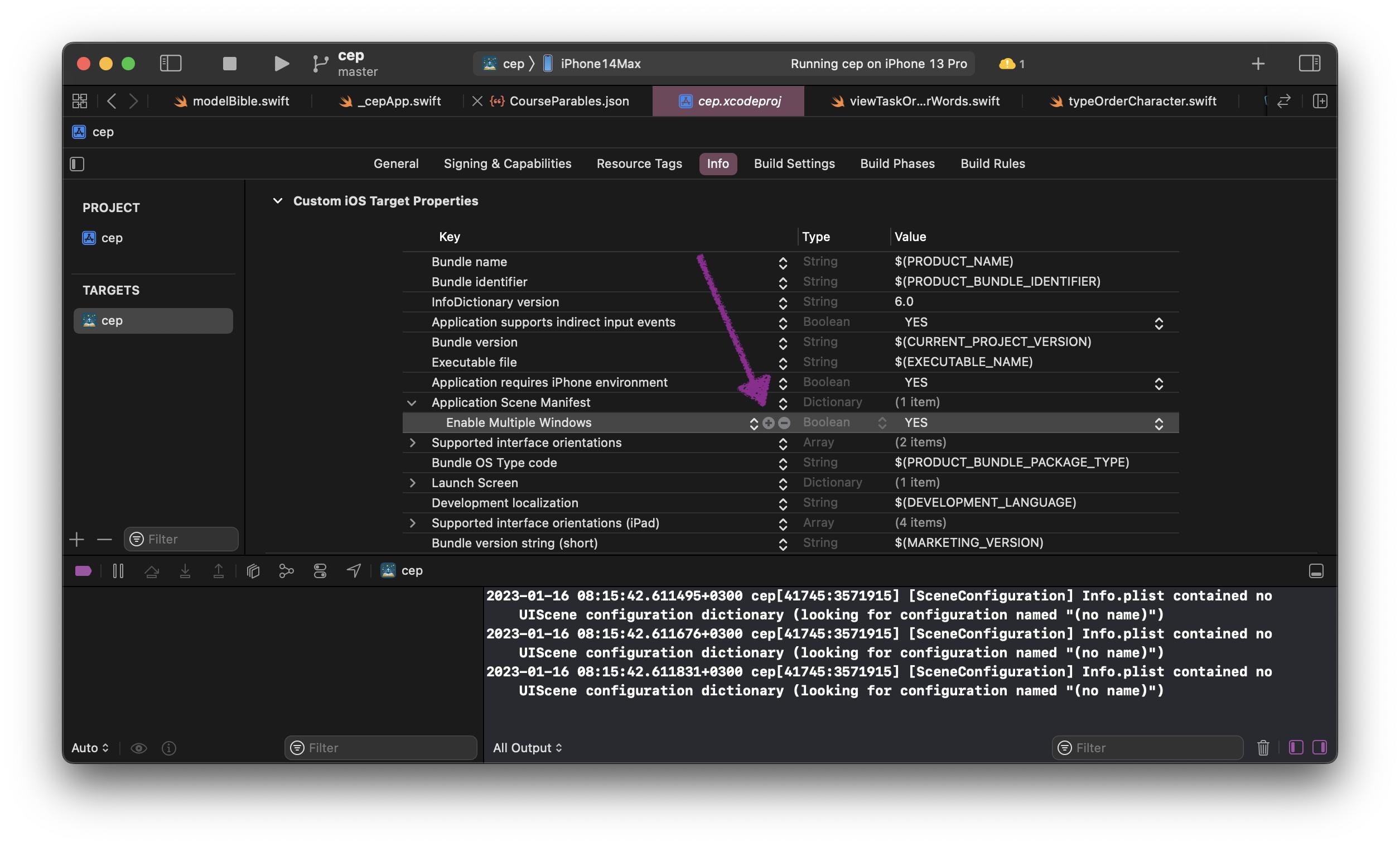Click the Step Into debug button
This screenshot has width=1400, height=846.
click(185, 571)
